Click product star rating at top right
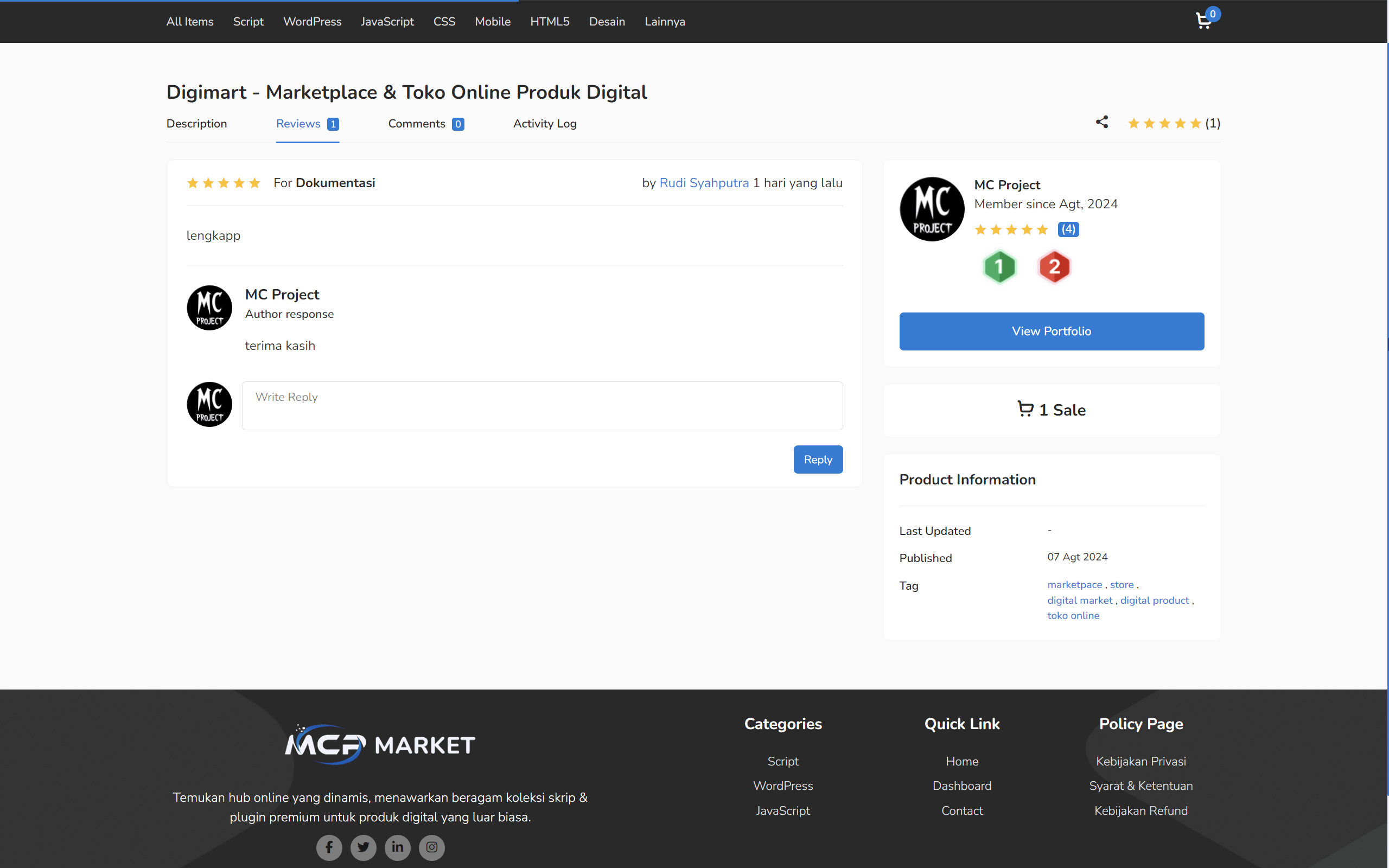The width and height of the screenshot is (1389, 868). tap(1164, 124)
